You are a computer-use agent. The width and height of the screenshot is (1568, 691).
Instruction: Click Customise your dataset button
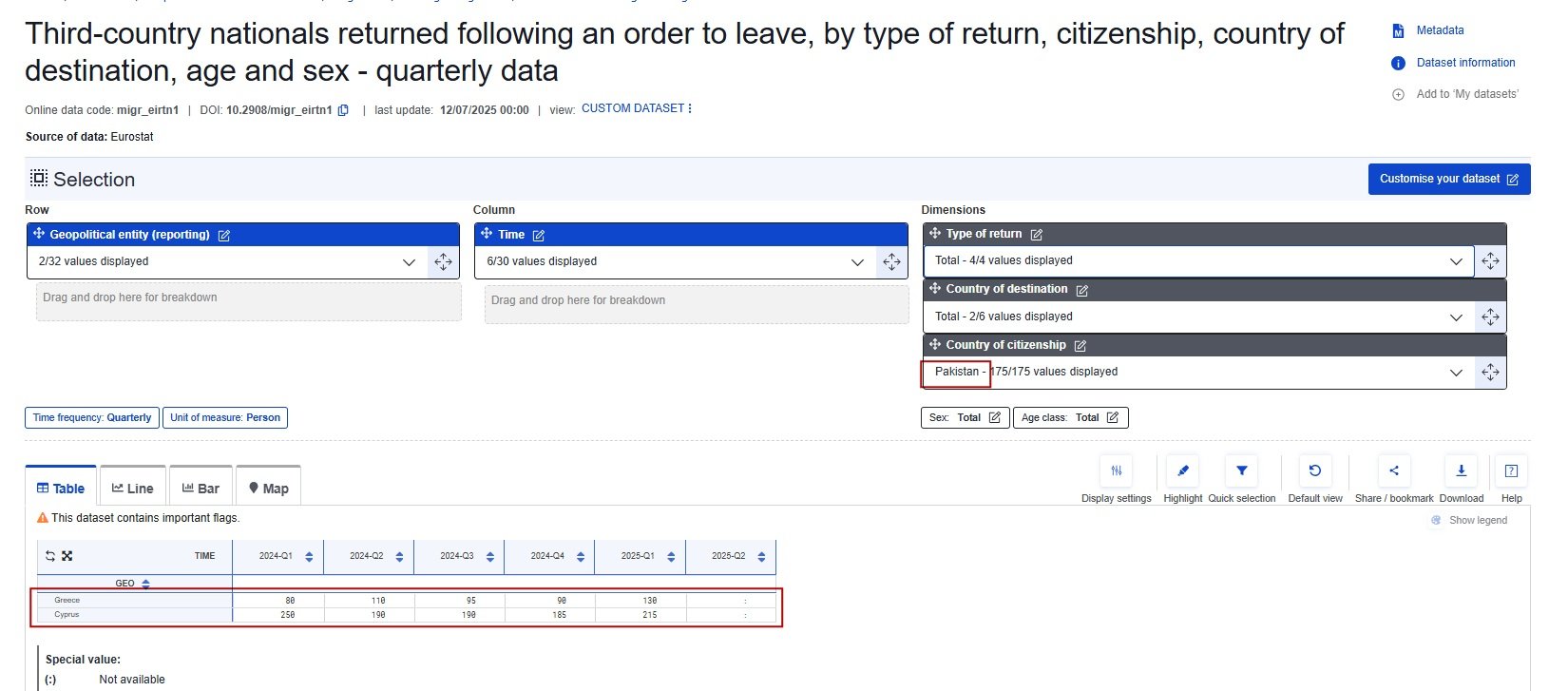click(1449, 179)
